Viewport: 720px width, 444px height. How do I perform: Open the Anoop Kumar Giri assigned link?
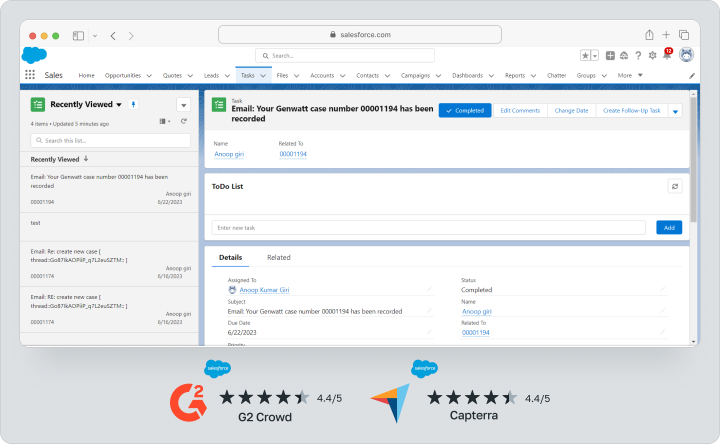coord(264,290)
